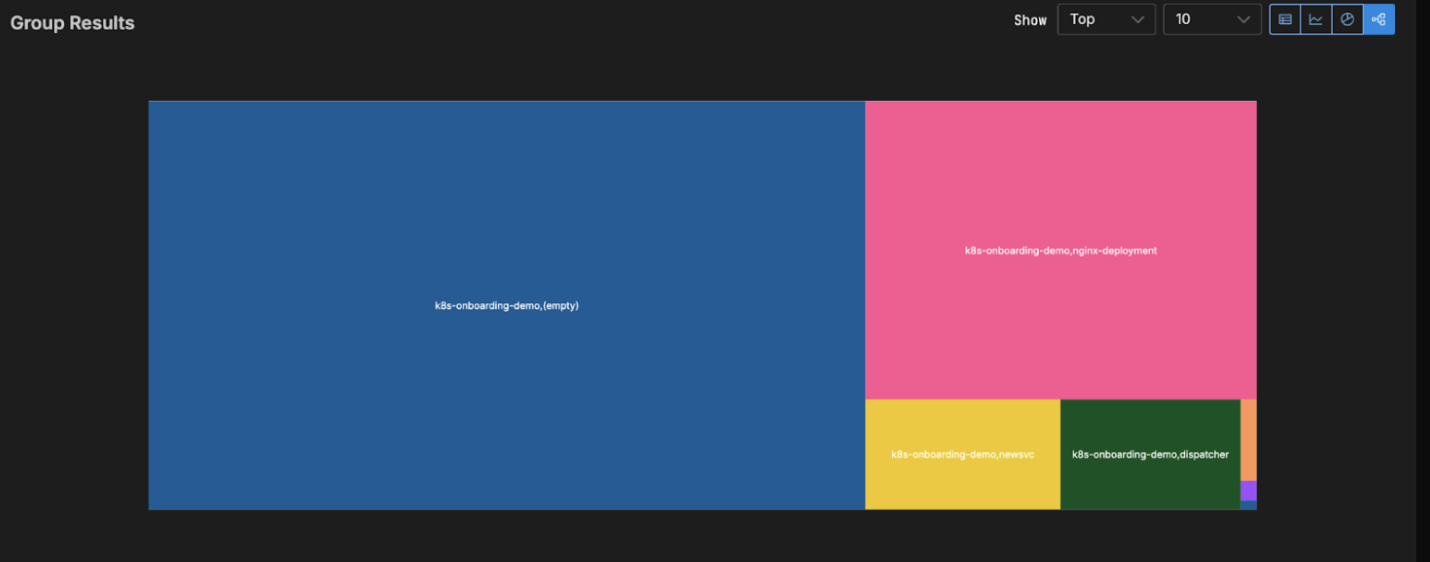The image size is (1430, 562).
Task: Open the 10 results count dropdown
Action: coord(1212,19)
